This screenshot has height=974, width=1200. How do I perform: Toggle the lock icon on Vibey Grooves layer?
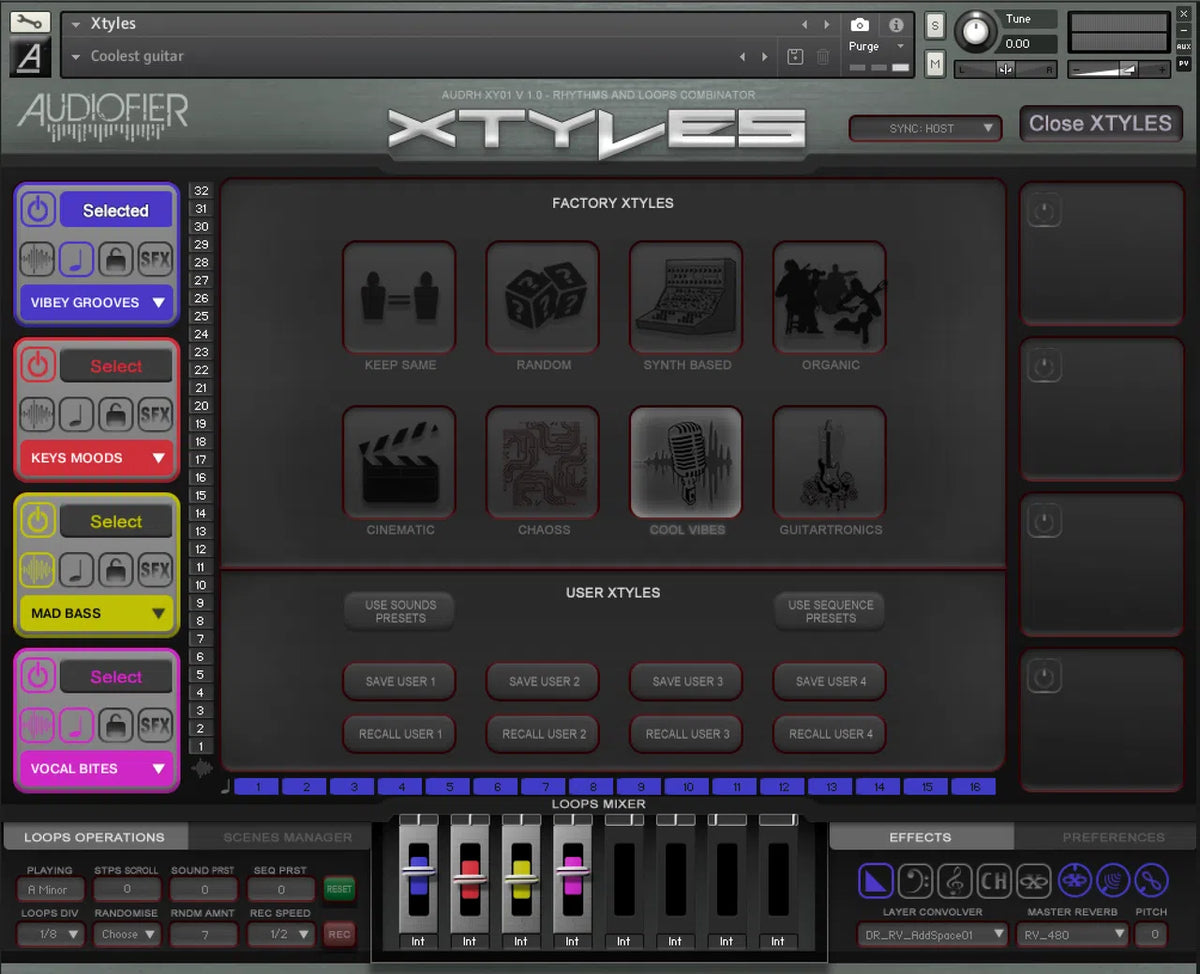(116, 259)
